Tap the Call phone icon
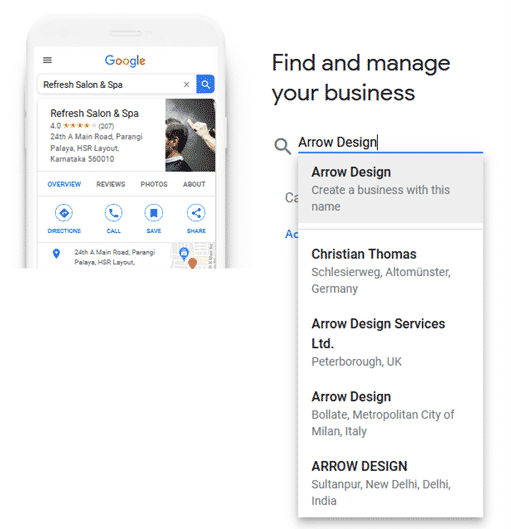This screenshot has width=511, height=529. tap(113, 213)
